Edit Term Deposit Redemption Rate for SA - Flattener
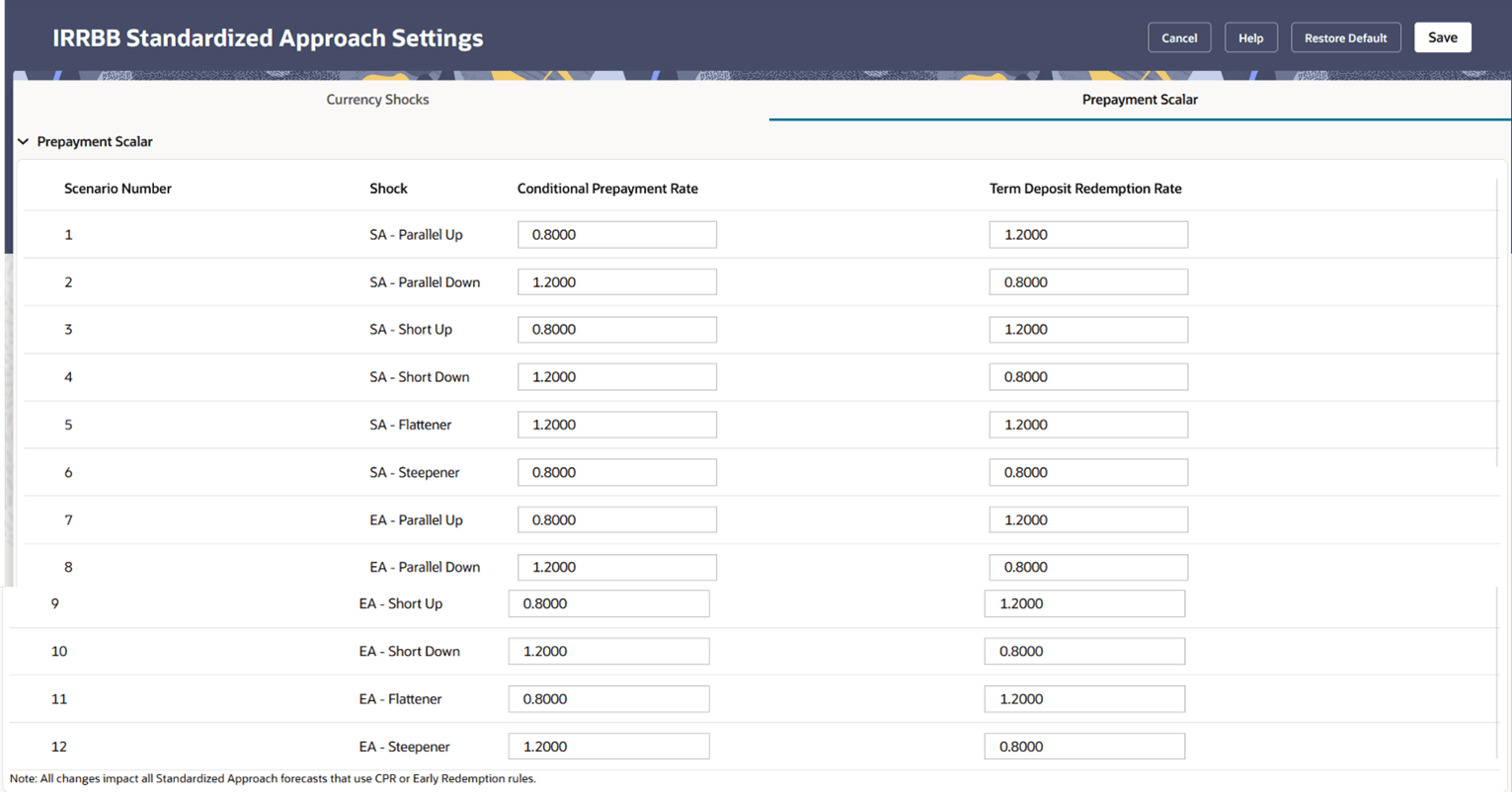 [1088, 425]
